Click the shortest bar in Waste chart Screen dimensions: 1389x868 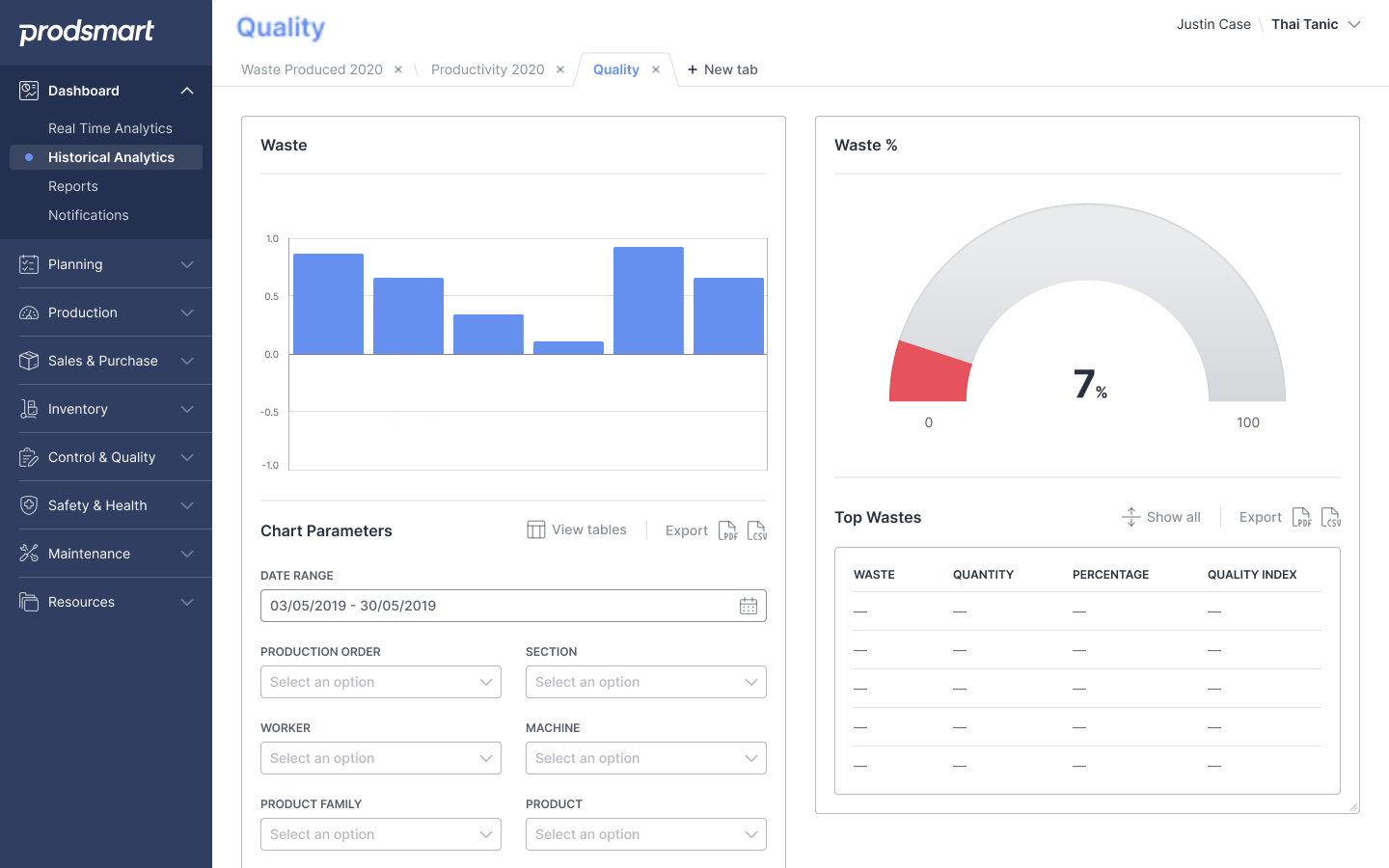coord(568,348)
